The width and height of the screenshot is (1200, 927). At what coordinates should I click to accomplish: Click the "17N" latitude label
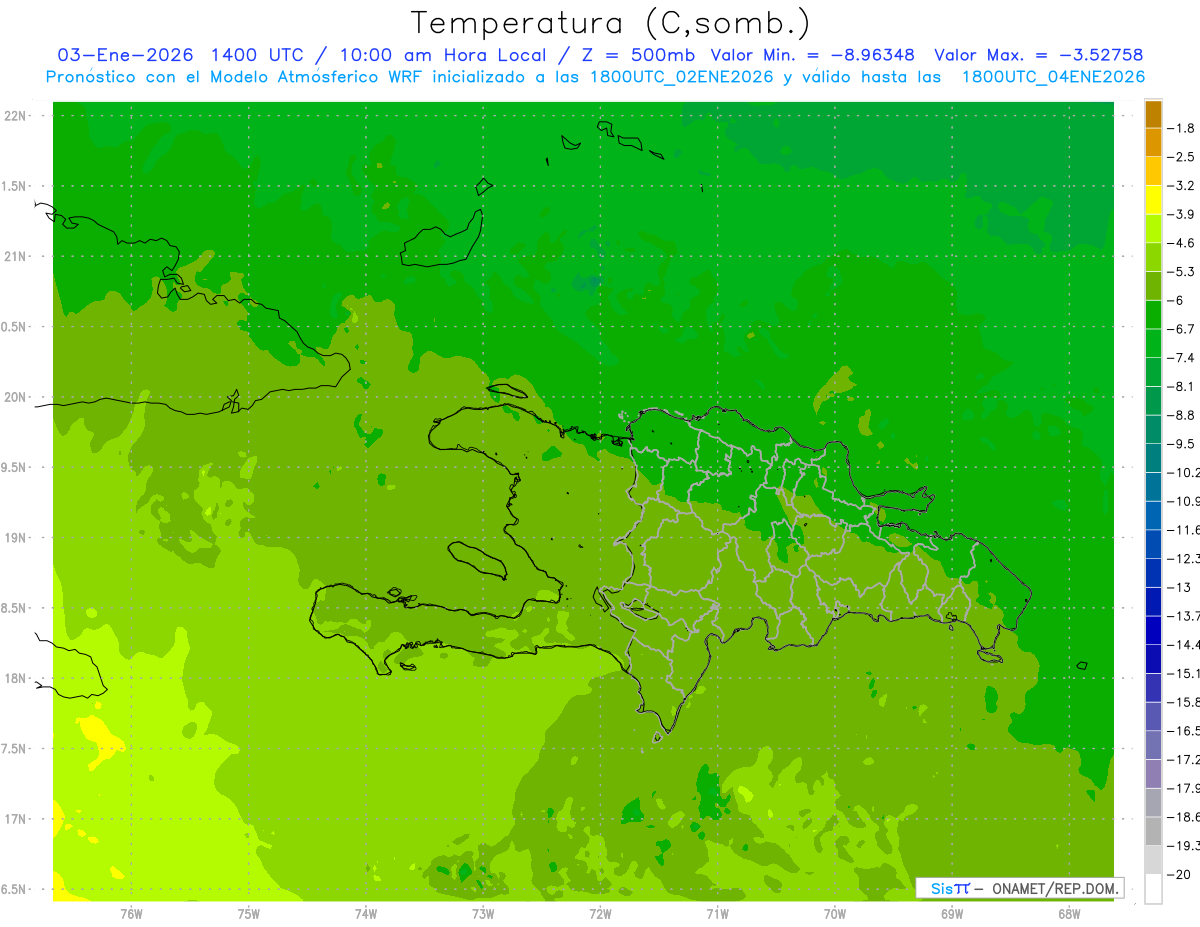pos(14,819)
